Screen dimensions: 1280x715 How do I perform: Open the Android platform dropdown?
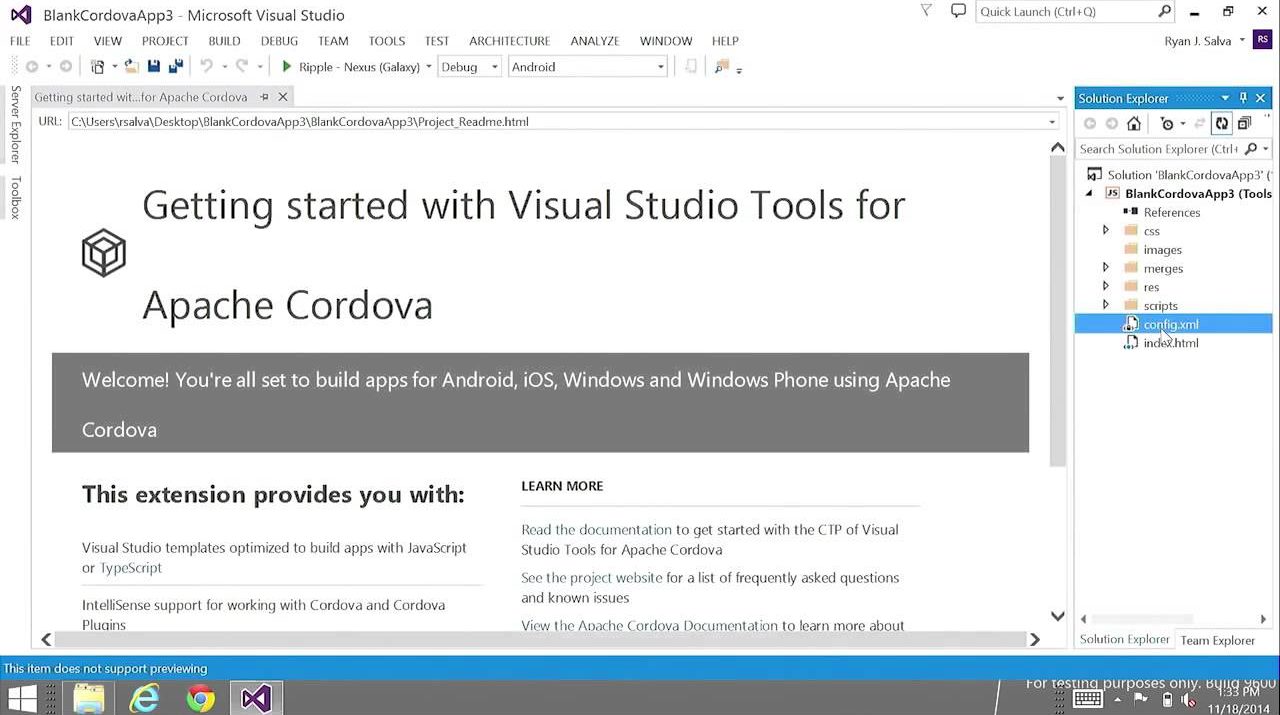click(x=587, y=67)
